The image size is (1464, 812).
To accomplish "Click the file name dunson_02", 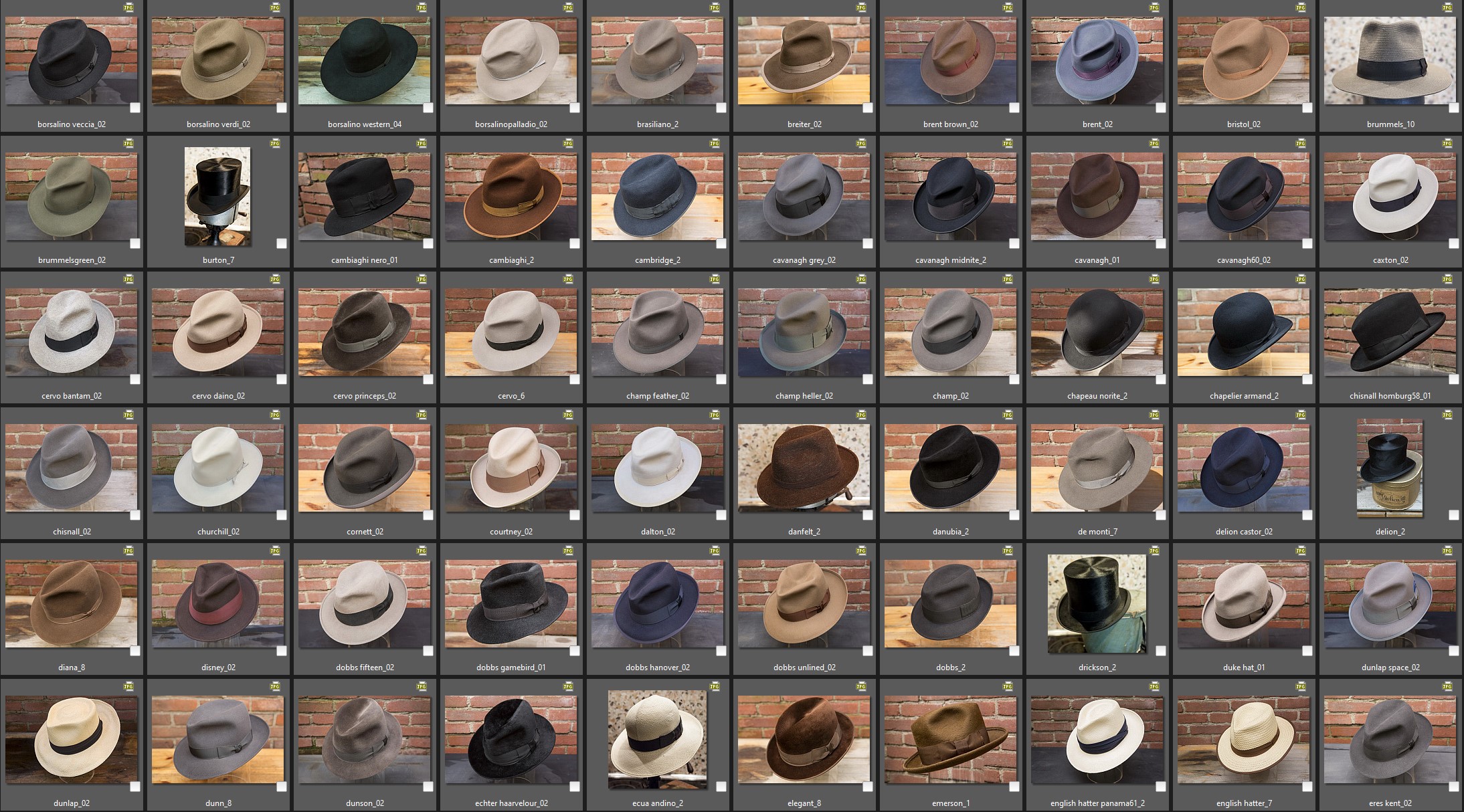I will (365, 803).
